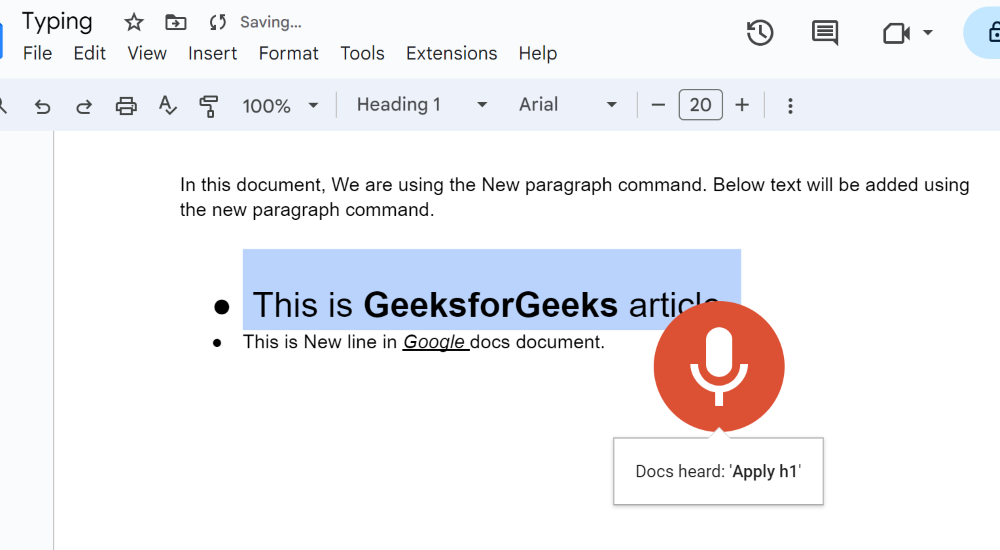The width and height of the screenshot is (1000, 550).
Task: Select the paint format roller
Action: click(209, 106)
